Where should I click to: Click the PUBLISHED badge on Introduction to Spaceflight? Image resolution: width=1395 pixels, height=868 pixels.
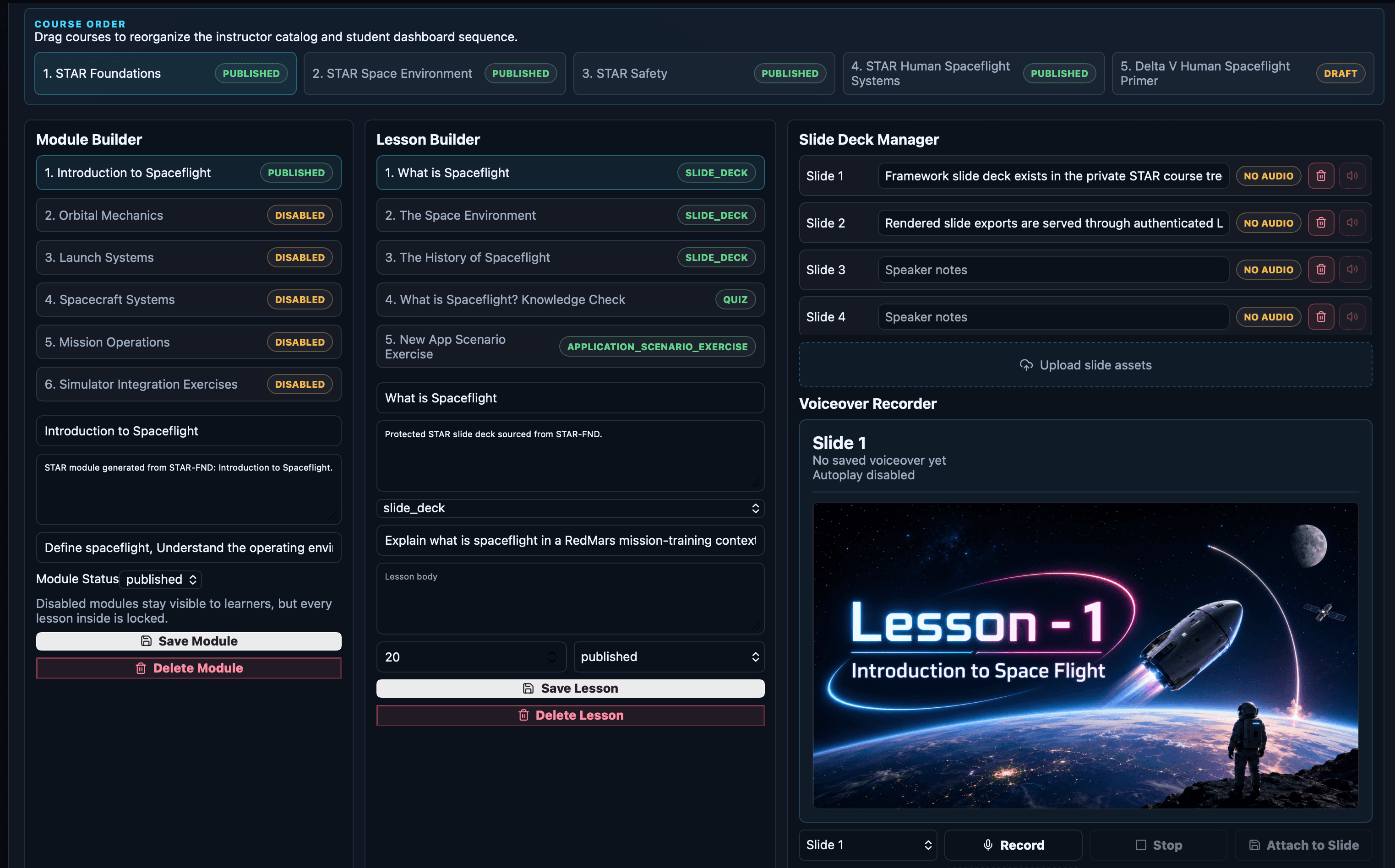click(296, 173)
